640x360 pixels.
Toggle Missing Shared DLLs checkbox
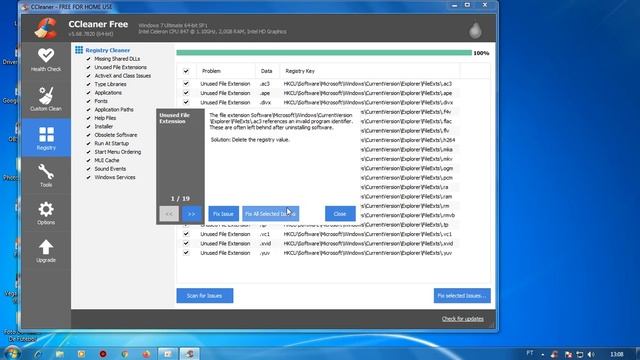point(89,59)
